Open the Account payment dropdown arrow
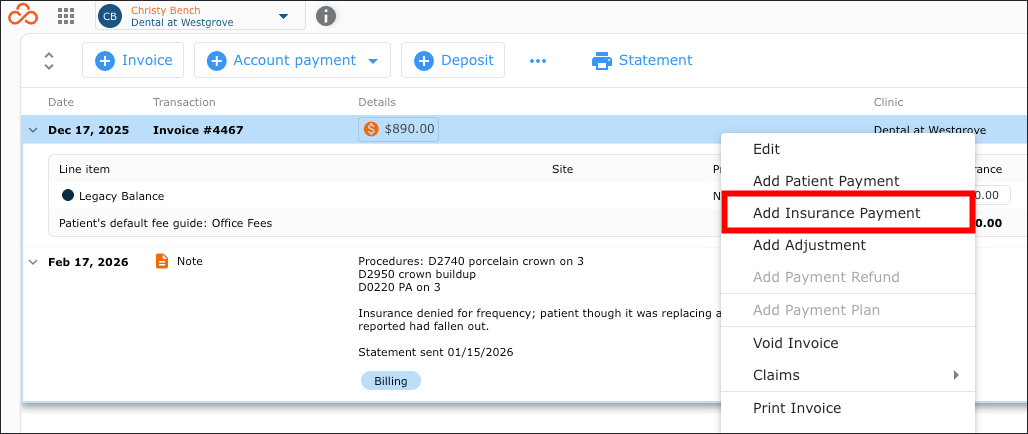Viewport: 1028px width, 434px height. point(372,61)
